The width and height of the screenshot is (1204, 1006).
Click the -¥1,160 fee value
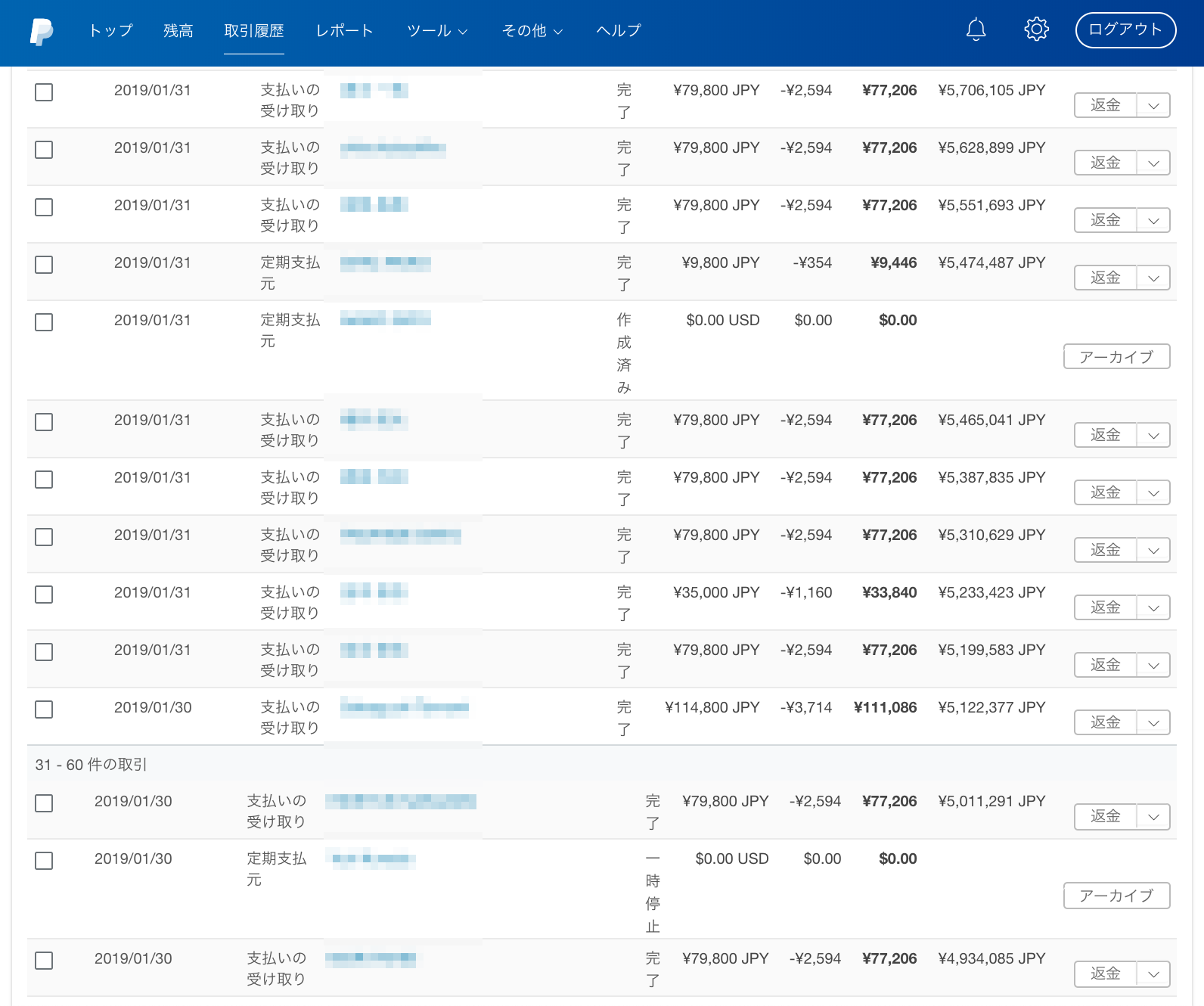click(806, 592)
